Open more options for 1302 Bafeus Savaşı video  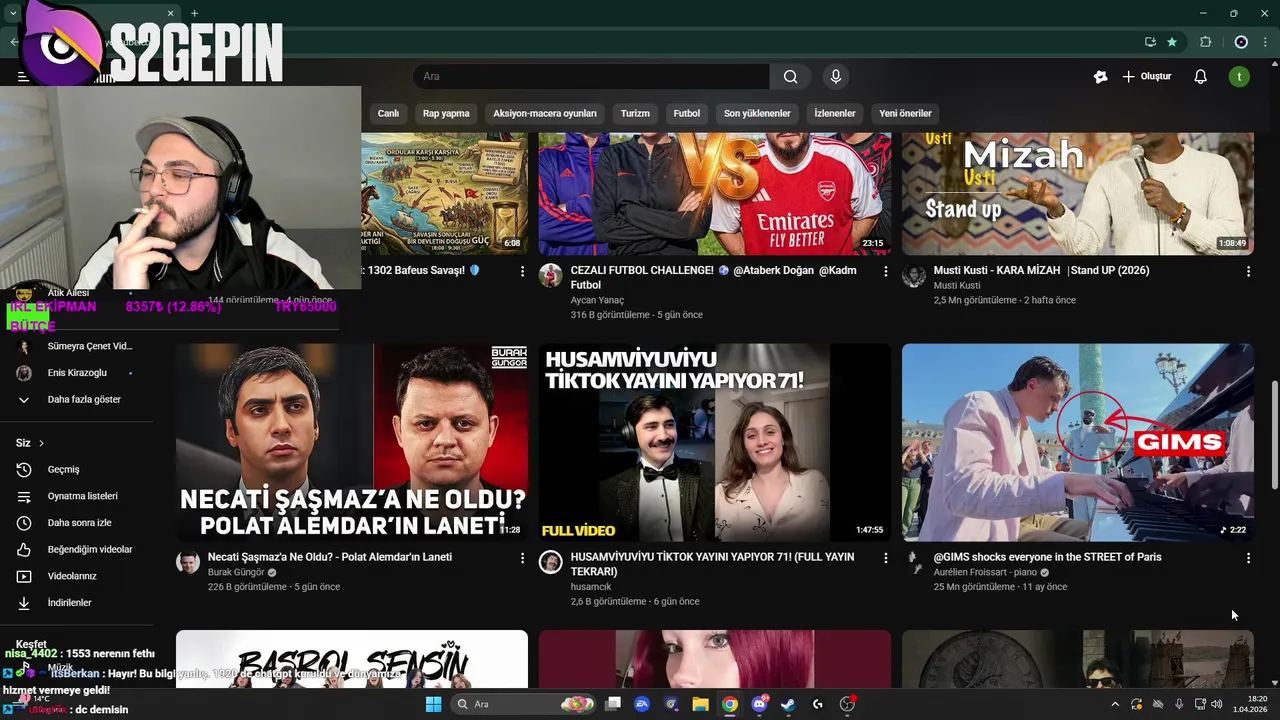click(x=522, y=271)
